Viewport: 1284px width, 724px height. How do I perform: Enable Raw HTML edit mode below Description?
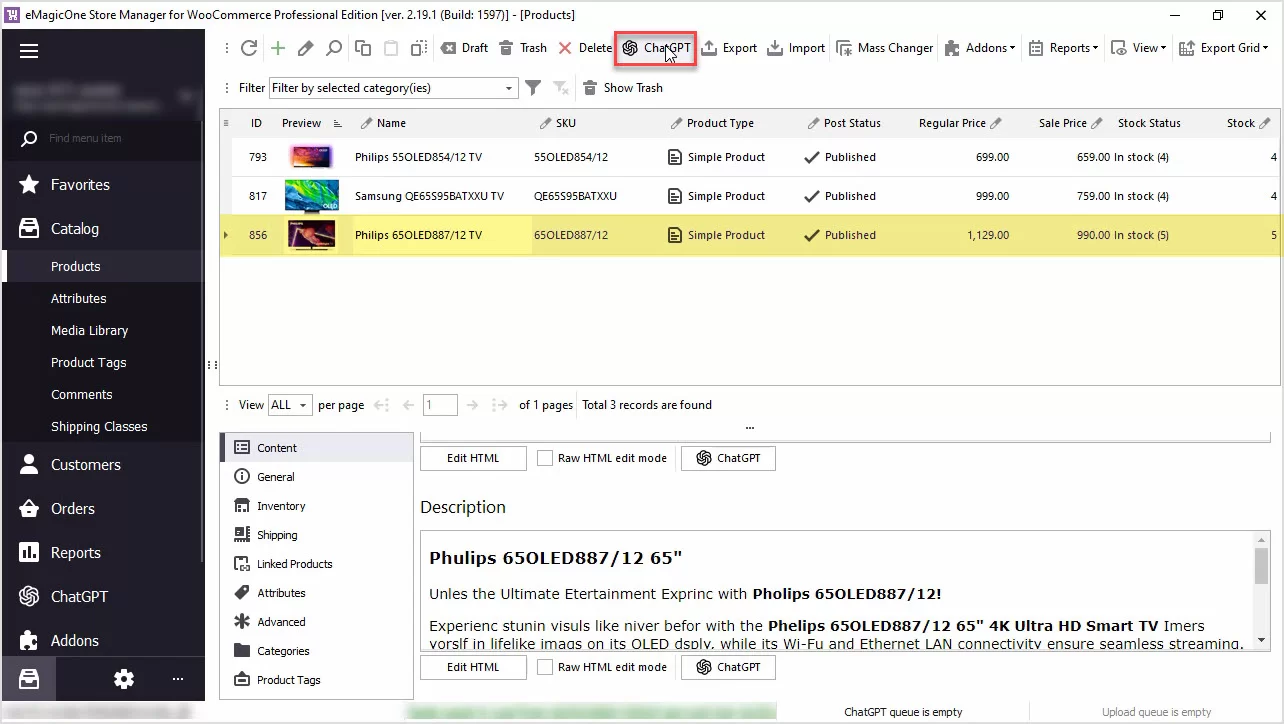pyautogui.click(x=545, y=667)
